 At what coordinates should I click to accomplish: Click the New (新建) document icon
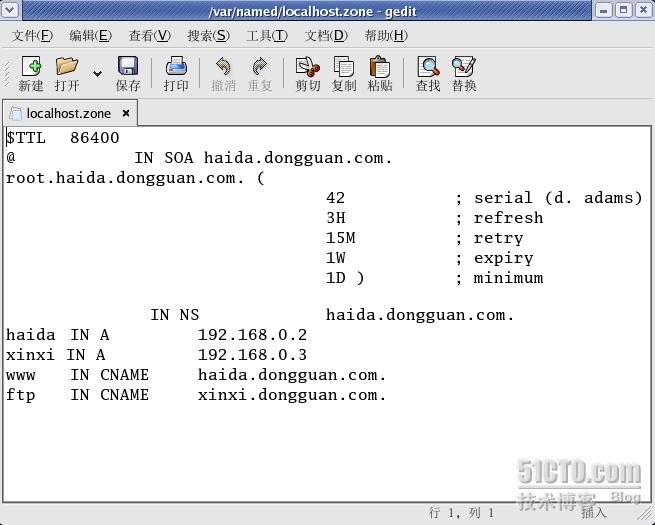click(31, 66)
